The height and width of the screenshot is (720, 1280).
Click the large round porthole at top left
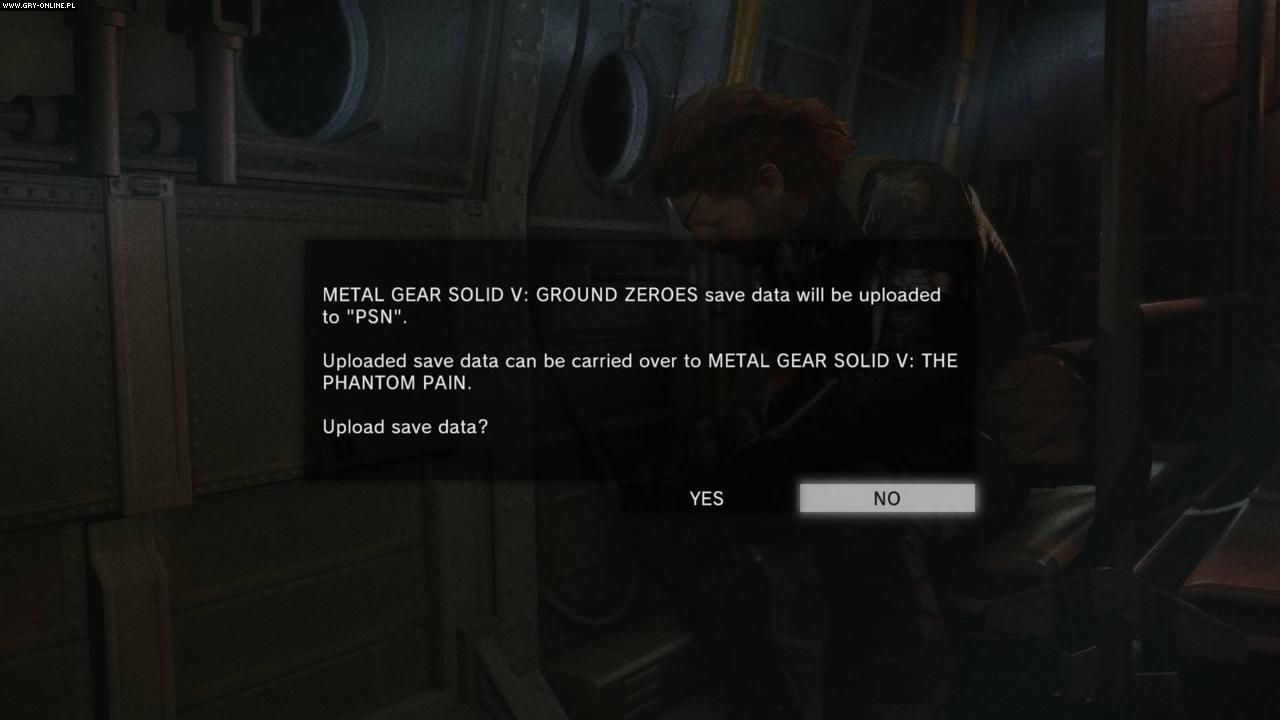tap(307, 67)
